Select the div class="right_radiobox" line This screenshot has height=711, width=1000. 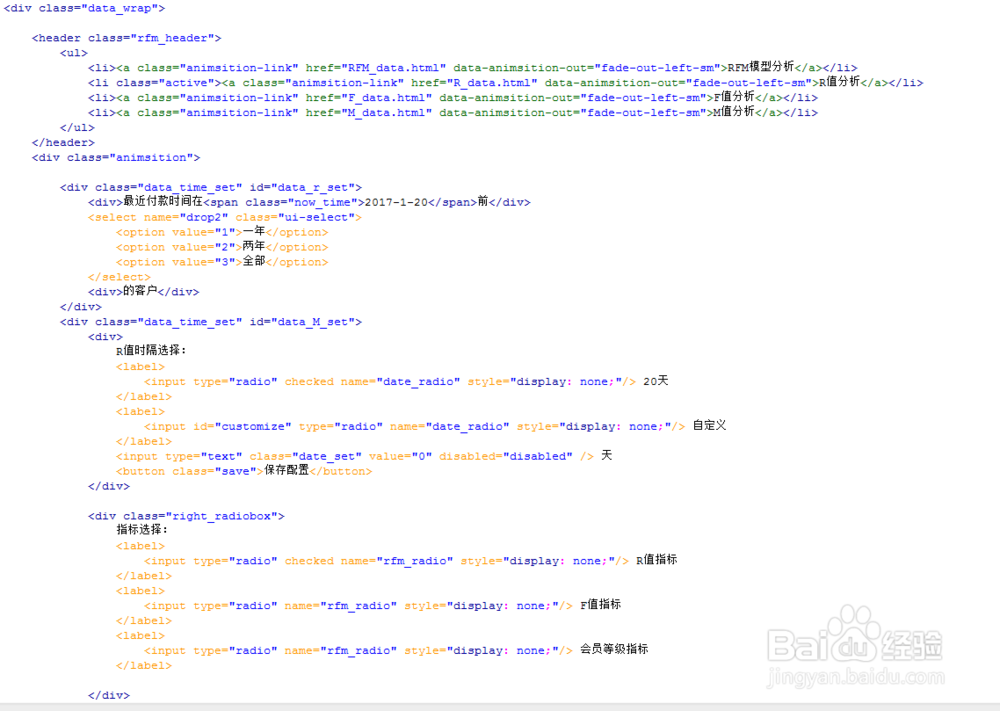186,517
